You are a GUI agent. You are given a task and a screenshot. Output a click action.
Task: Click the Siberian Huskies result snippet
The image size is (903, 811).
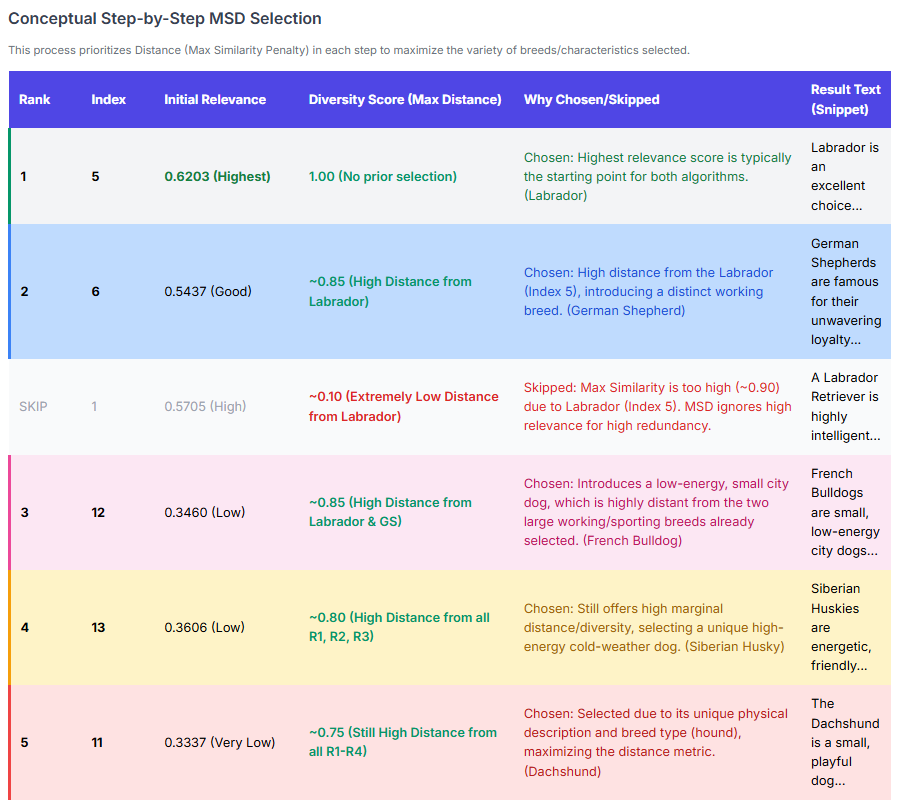click(x=840, y=627)
